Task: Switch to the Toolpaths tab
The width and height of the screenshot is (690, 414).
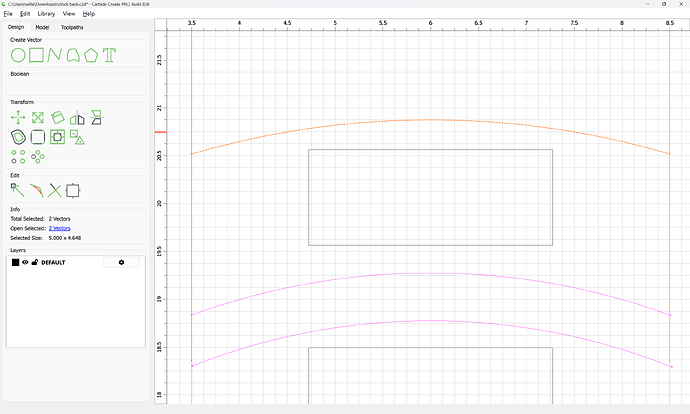Action: (x=73, y=27)
